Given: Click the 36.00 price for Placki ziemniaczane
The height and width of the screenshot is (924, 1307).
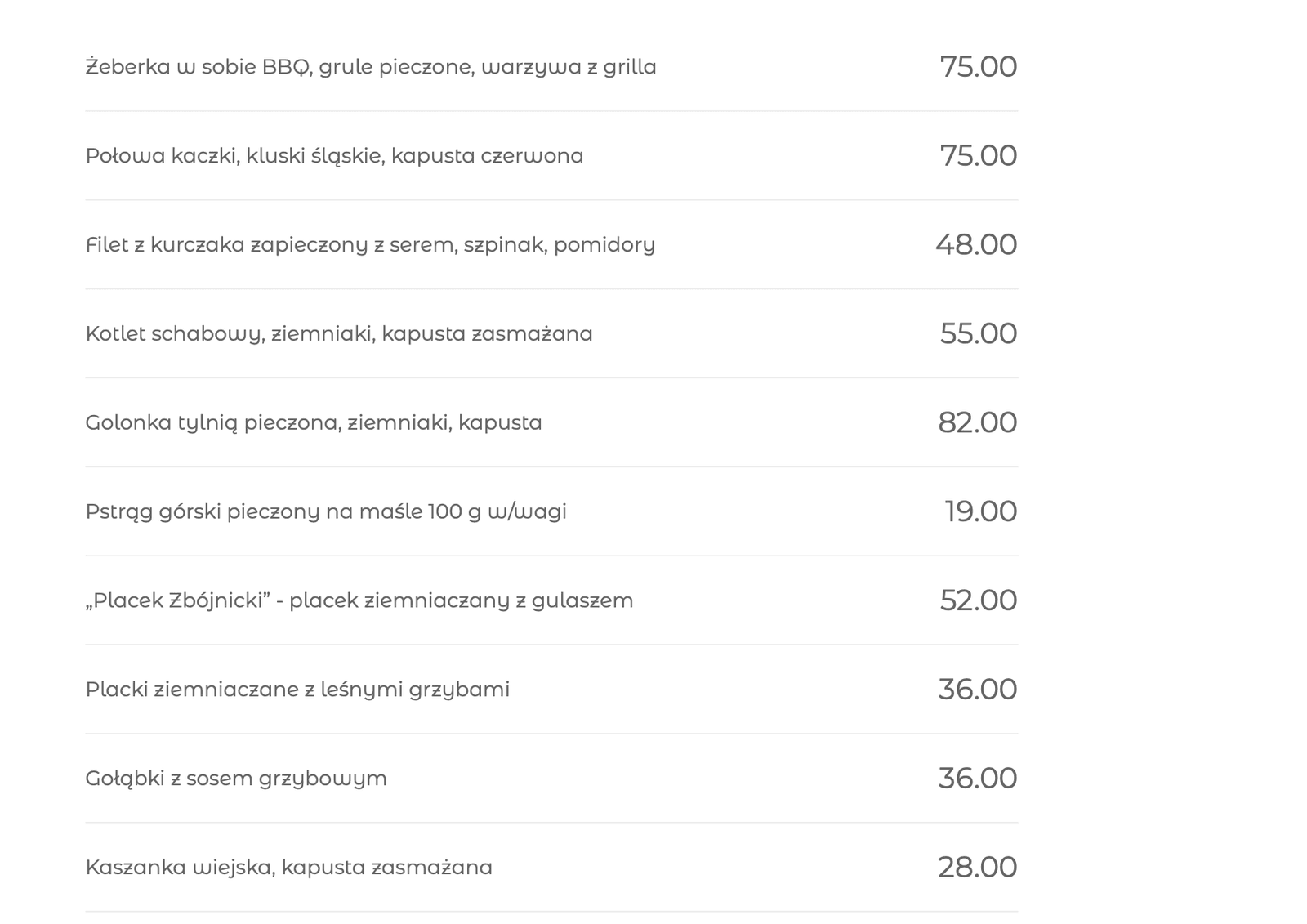Looking at the screenshot, I should (x=977, y=690).
